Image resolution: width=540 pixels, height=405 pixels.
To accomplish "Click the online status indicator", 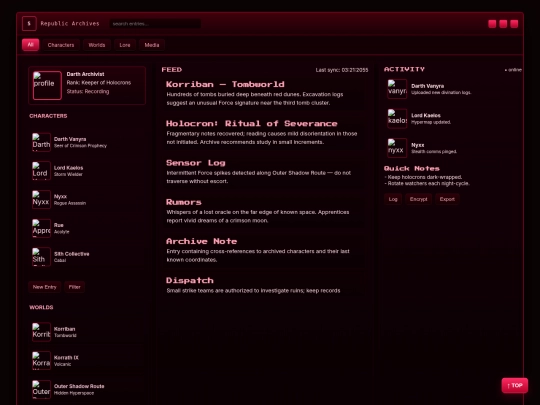I will point(513,70).
